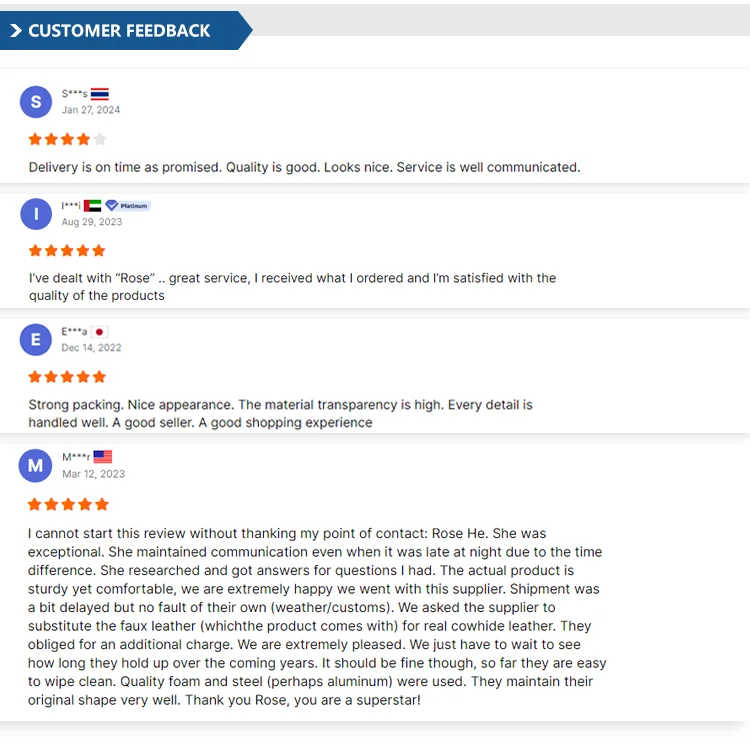Click the blue E reviewer avatar
This screenshot has width=750, height=741.
pyautogui.click(x=36, y=340)
